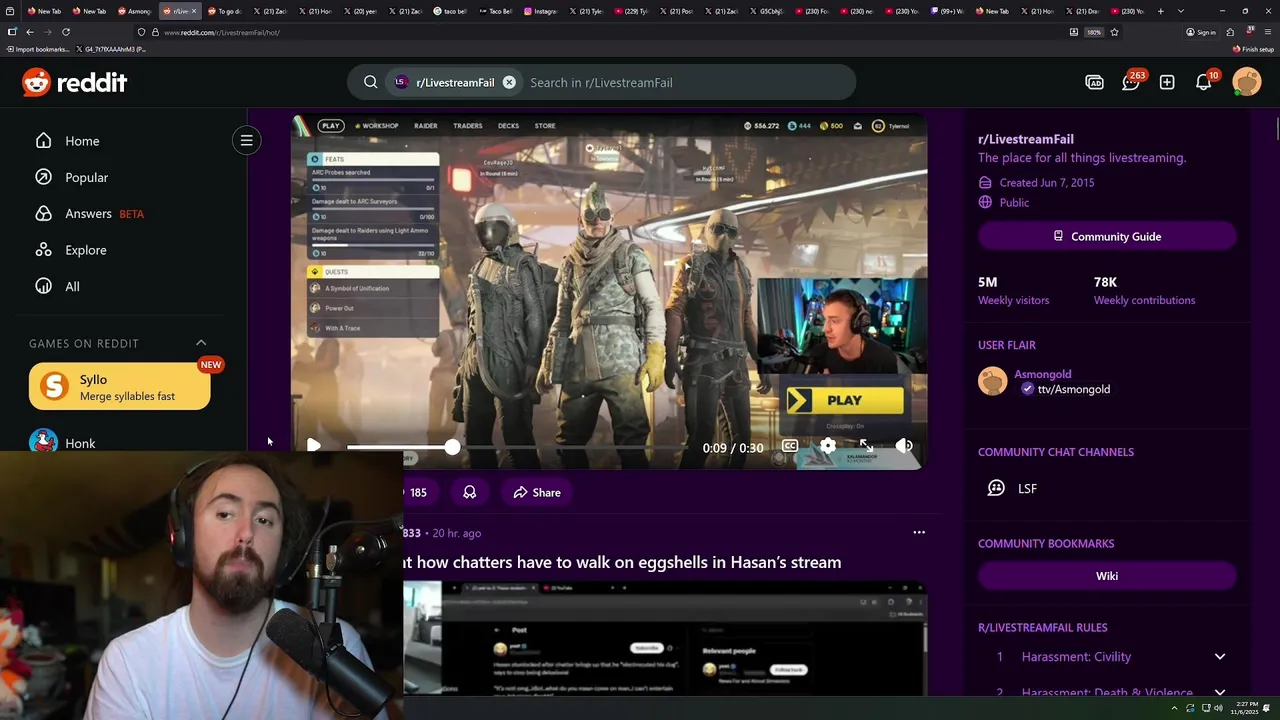Switch to the Asmongold browser tab

[x=134, y=11]
